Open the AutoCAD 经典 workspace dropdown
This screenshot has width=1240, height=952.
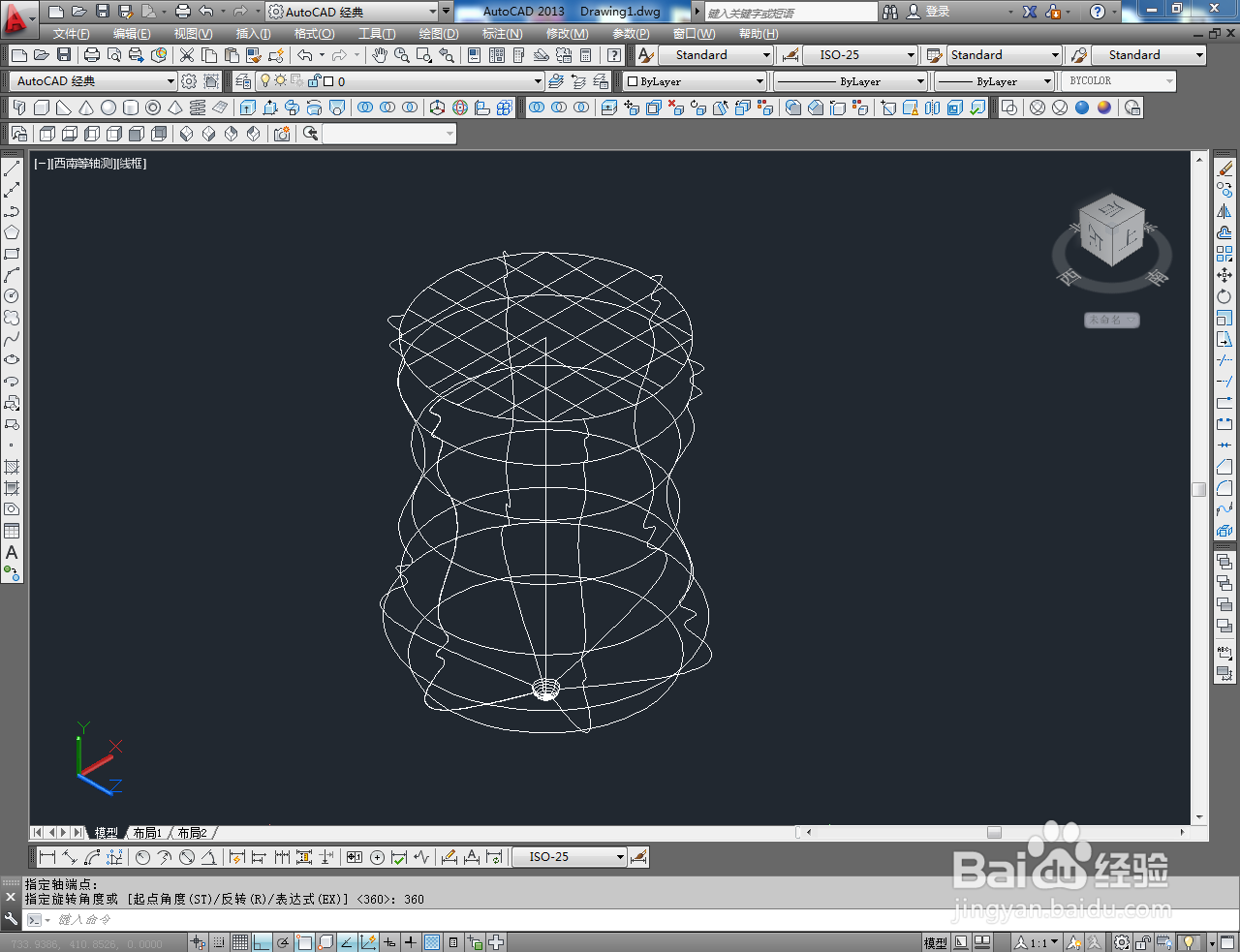pos(93,81)
